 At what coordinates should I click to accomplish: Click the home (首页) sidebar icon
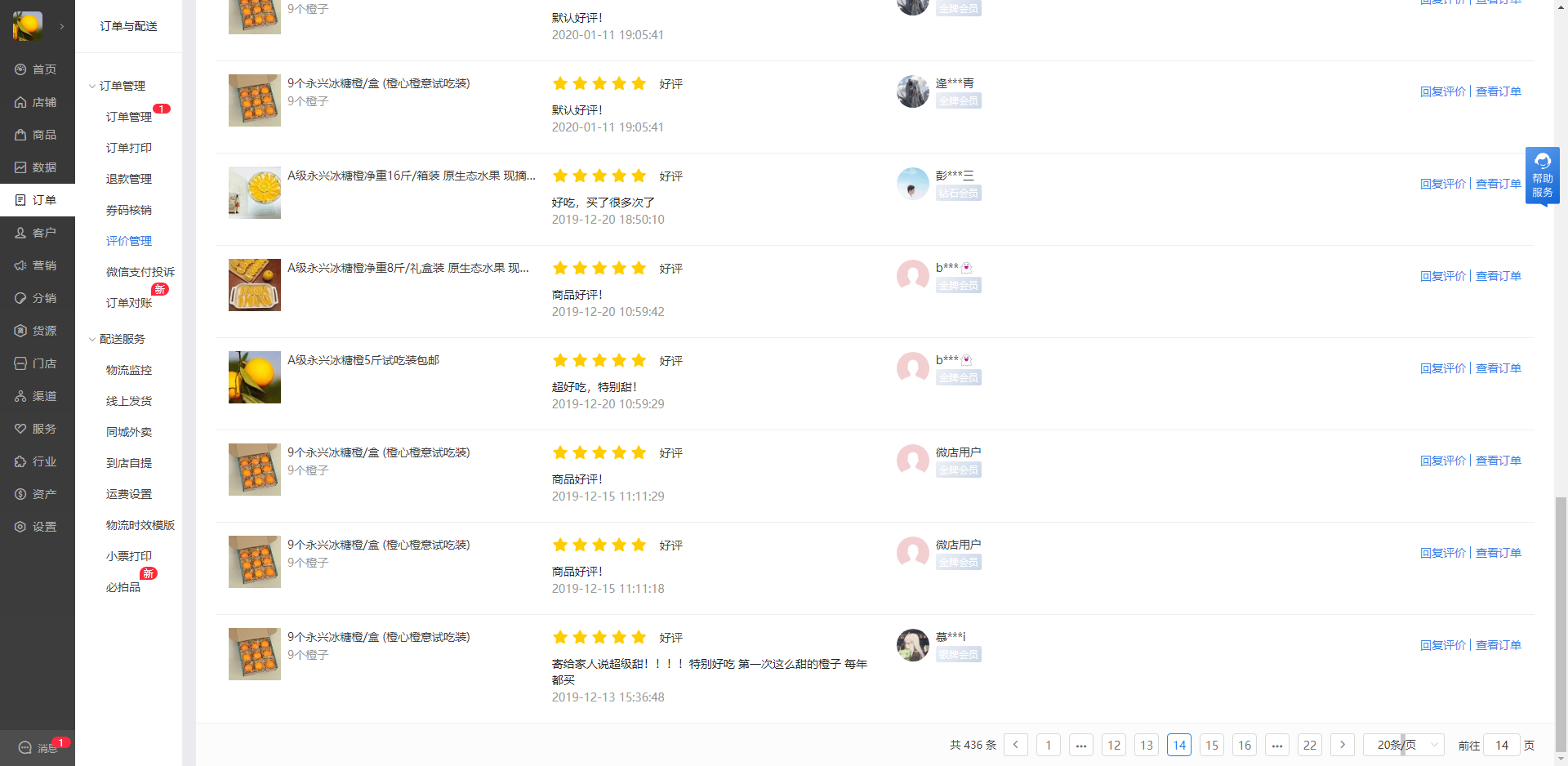[x=20, y=69]
